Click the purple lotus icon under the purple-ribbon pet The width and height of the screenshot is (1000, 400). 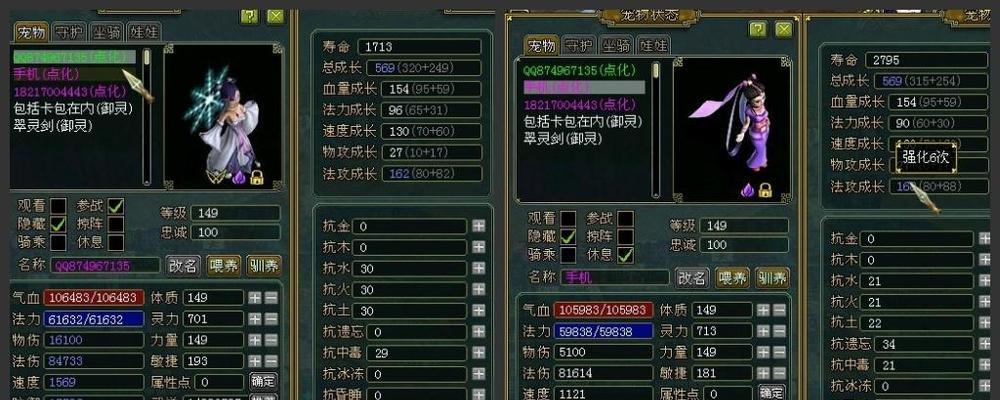click(749, 189)
